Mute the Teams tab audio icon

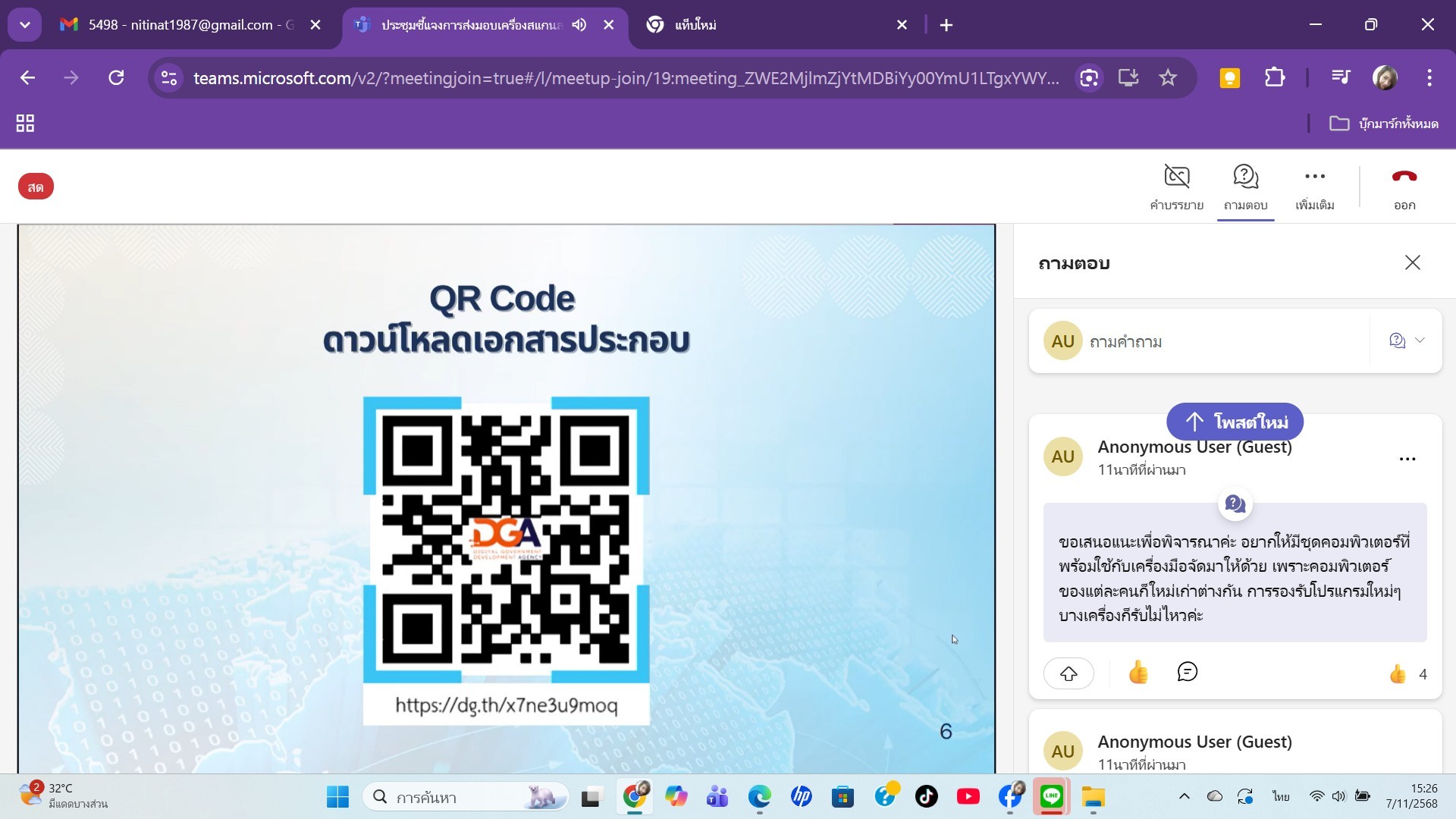579,25
